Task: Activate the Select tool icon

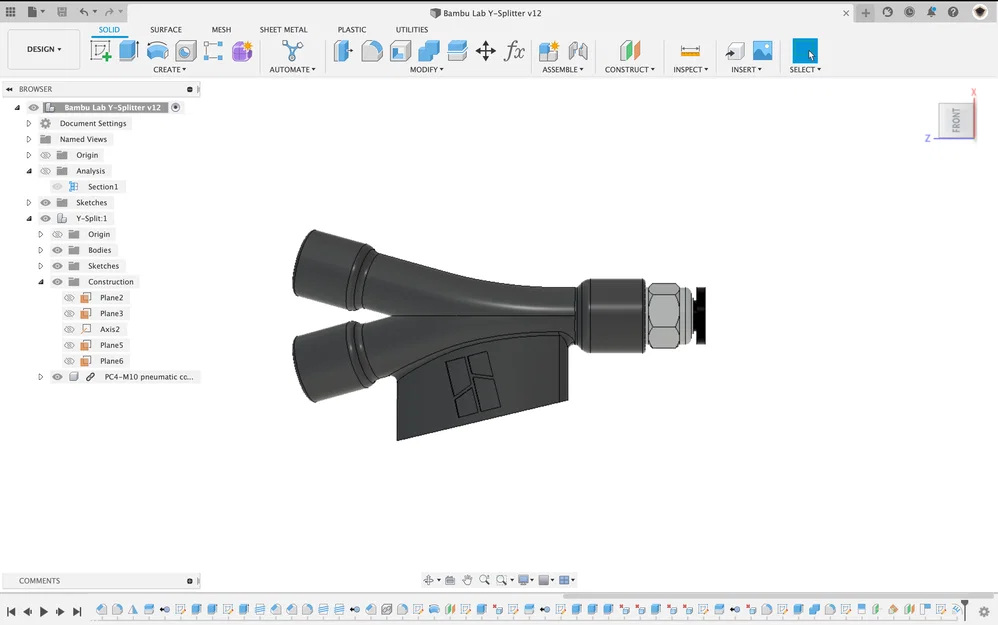Action: 805,51
